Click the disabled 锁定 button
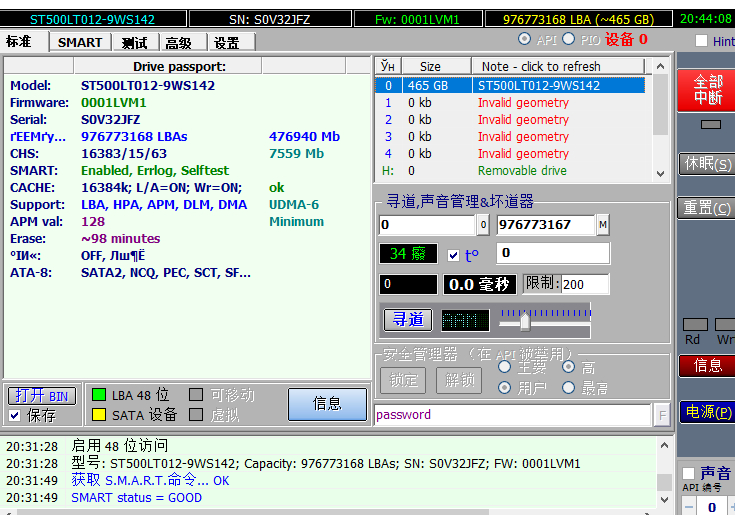Screen dimensions: 735x515 pyautogui.click(x=403, y=380)
